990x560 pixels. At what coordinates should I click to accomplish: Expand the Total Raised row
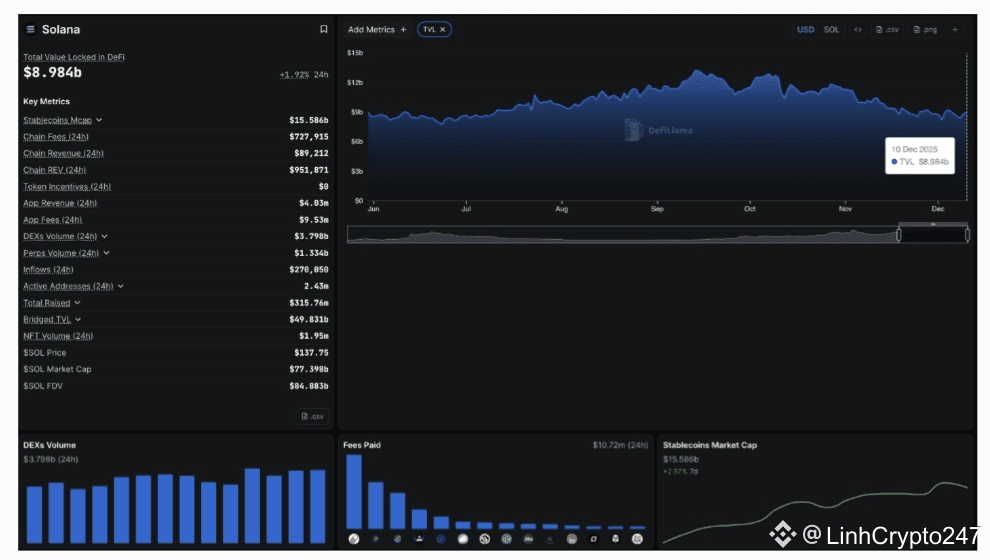(x=77, y=303)
